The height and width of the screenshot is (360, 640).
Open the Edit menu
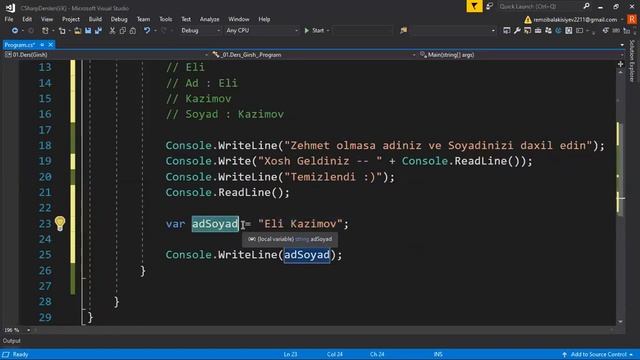click(27, 19)
